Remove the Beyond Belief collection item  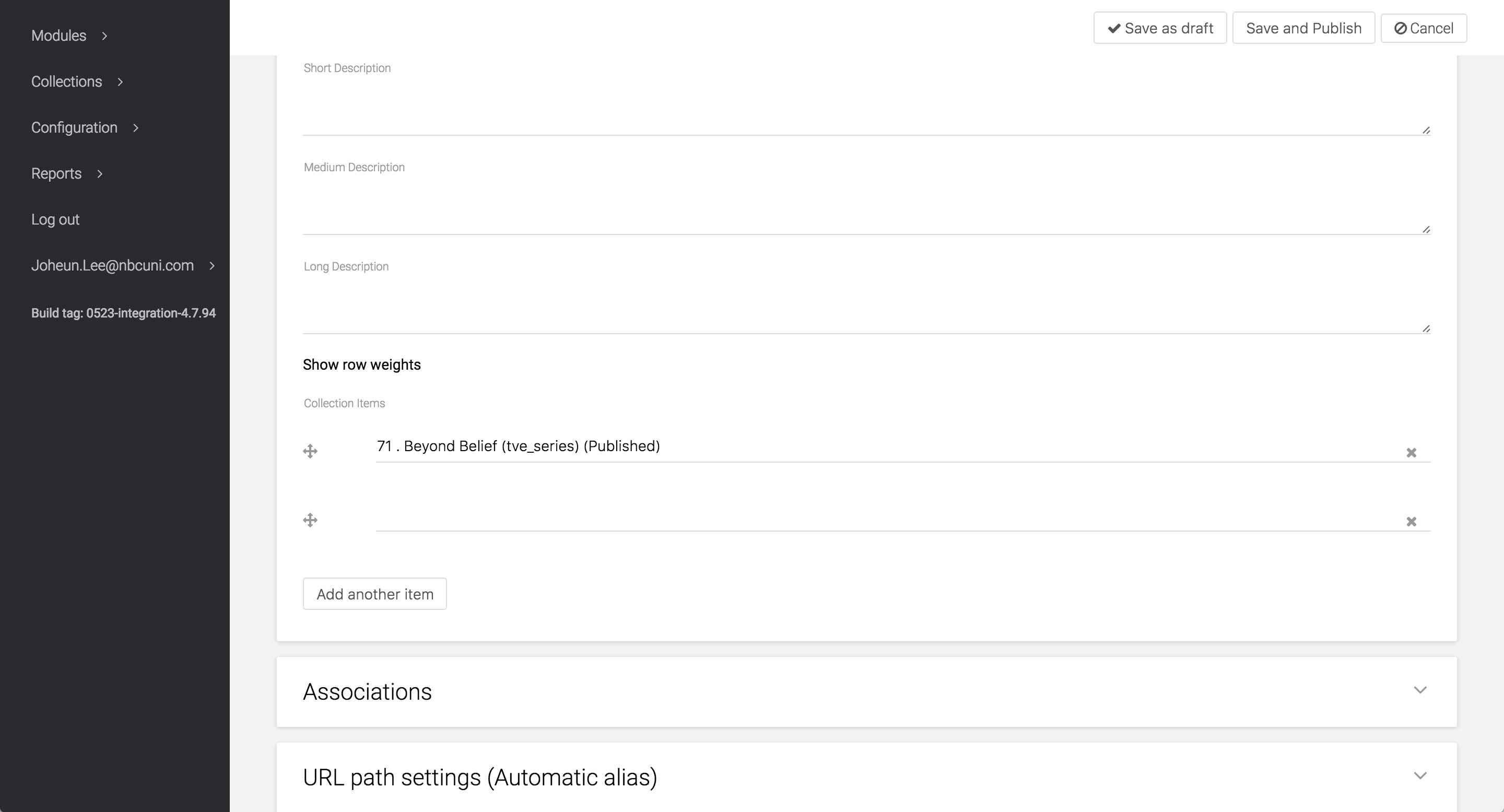click(1411, 453)
